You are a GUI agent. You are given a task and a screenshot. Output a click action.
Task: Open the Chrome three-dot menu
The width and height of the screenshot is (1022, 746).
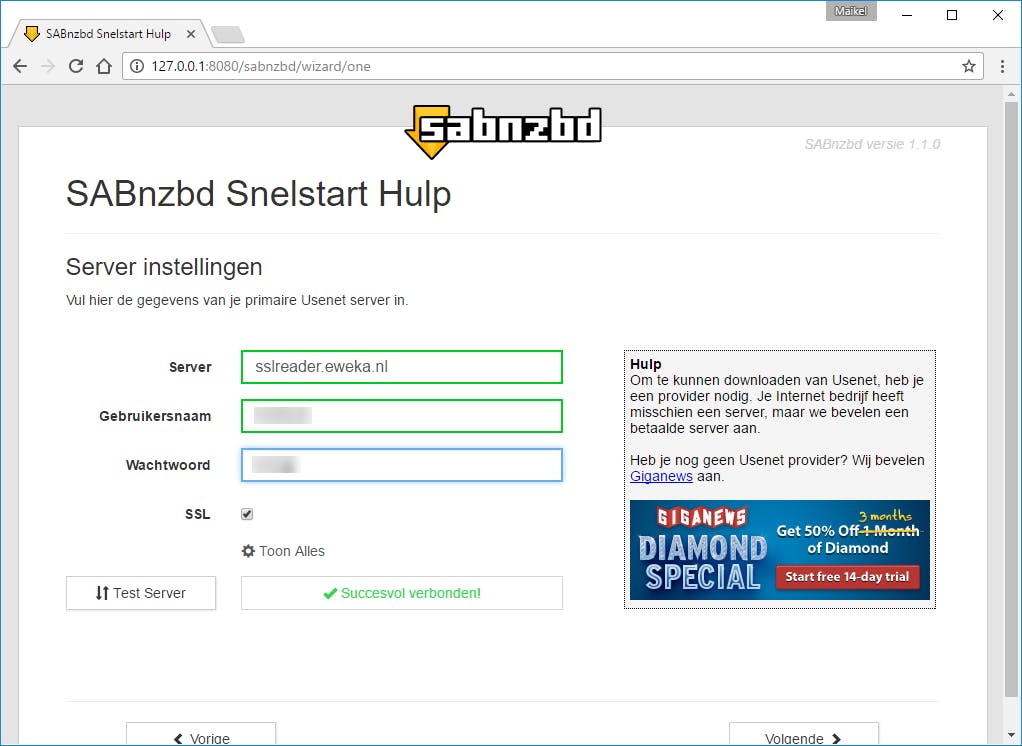pos(1002,66)
